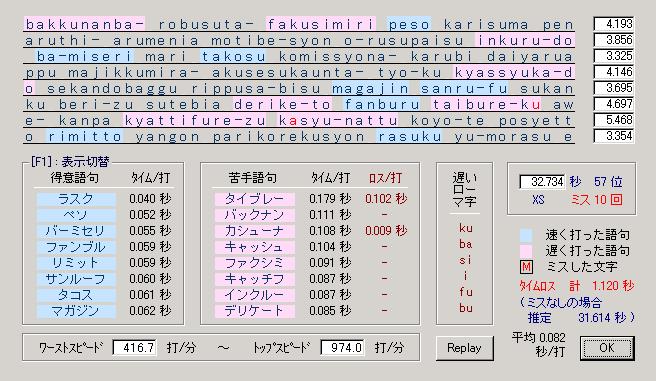Select the ラスク entry in 得意語句 list

(76, 199)
